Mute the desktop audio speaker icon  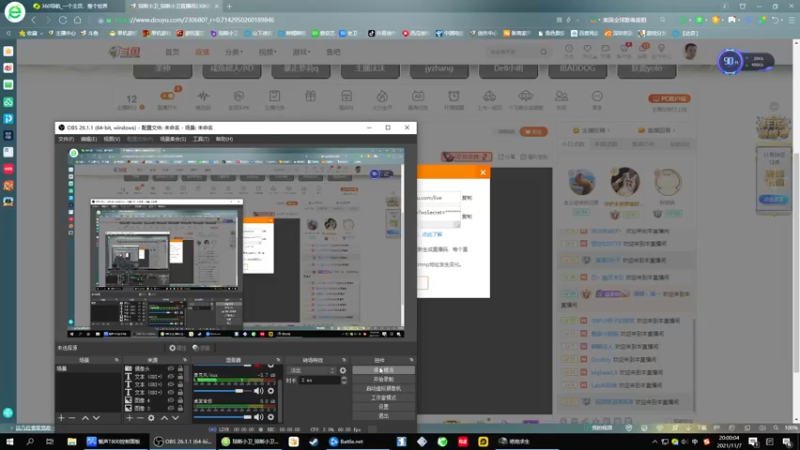[x=259, y=417]
